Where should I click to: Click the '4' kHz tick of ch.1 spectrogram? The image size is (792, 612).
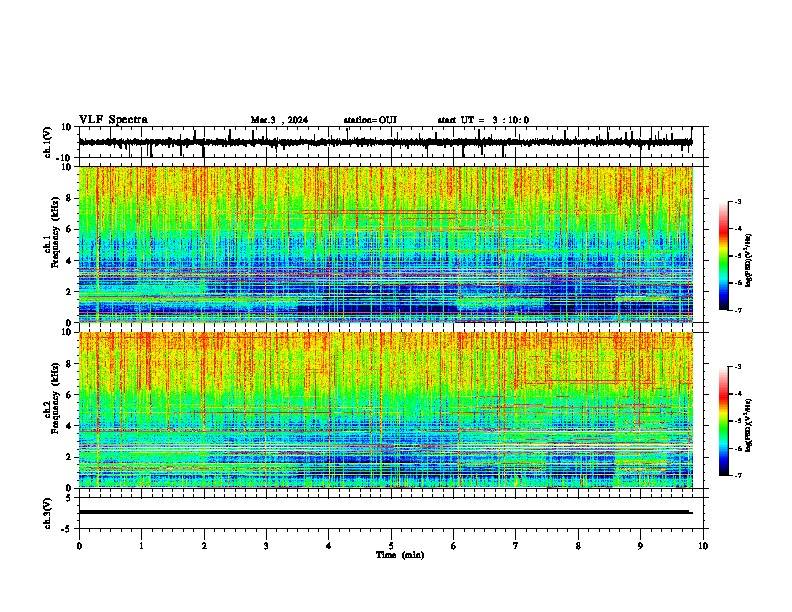pos(70,261)
